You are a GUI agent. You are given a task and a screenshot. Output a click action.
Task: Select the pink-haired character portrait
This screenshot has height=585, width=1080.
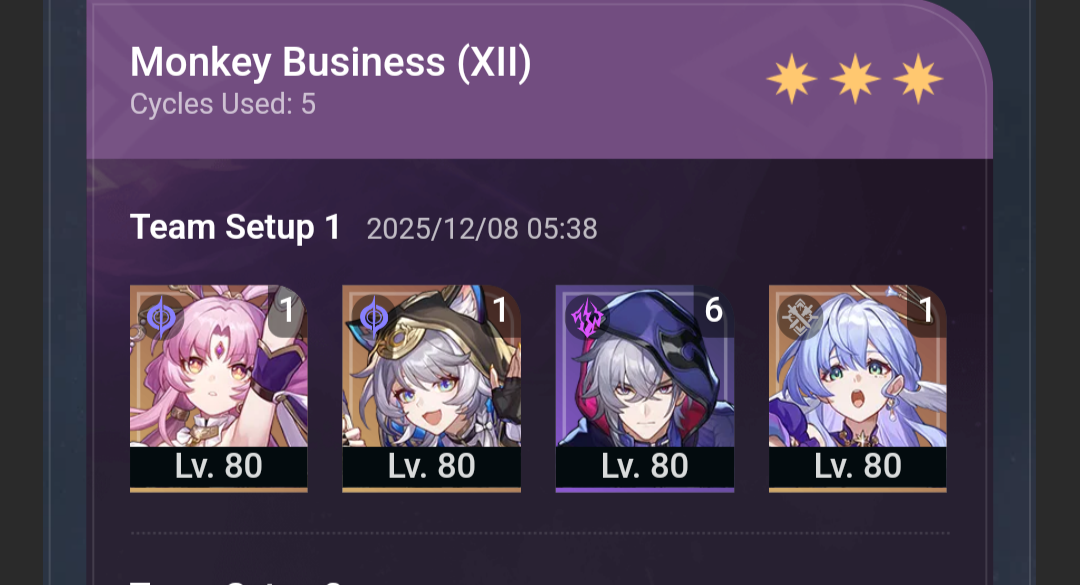(x=218, y=388)
